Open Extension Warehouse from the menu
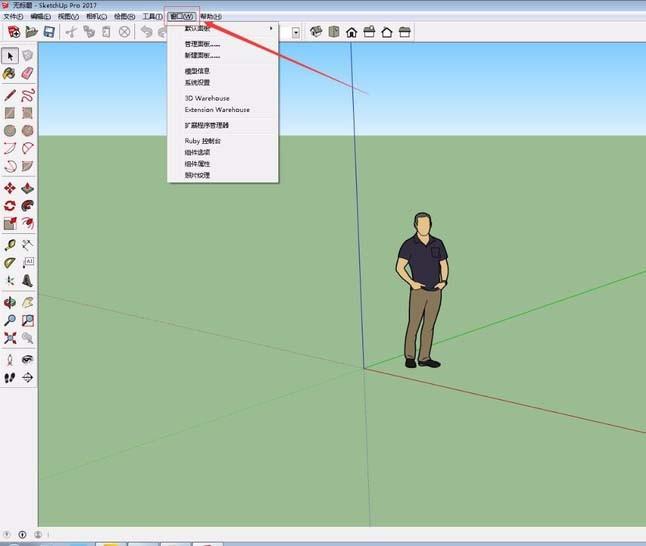The width and height of the screenshot is (646, 546). [217, 110]
